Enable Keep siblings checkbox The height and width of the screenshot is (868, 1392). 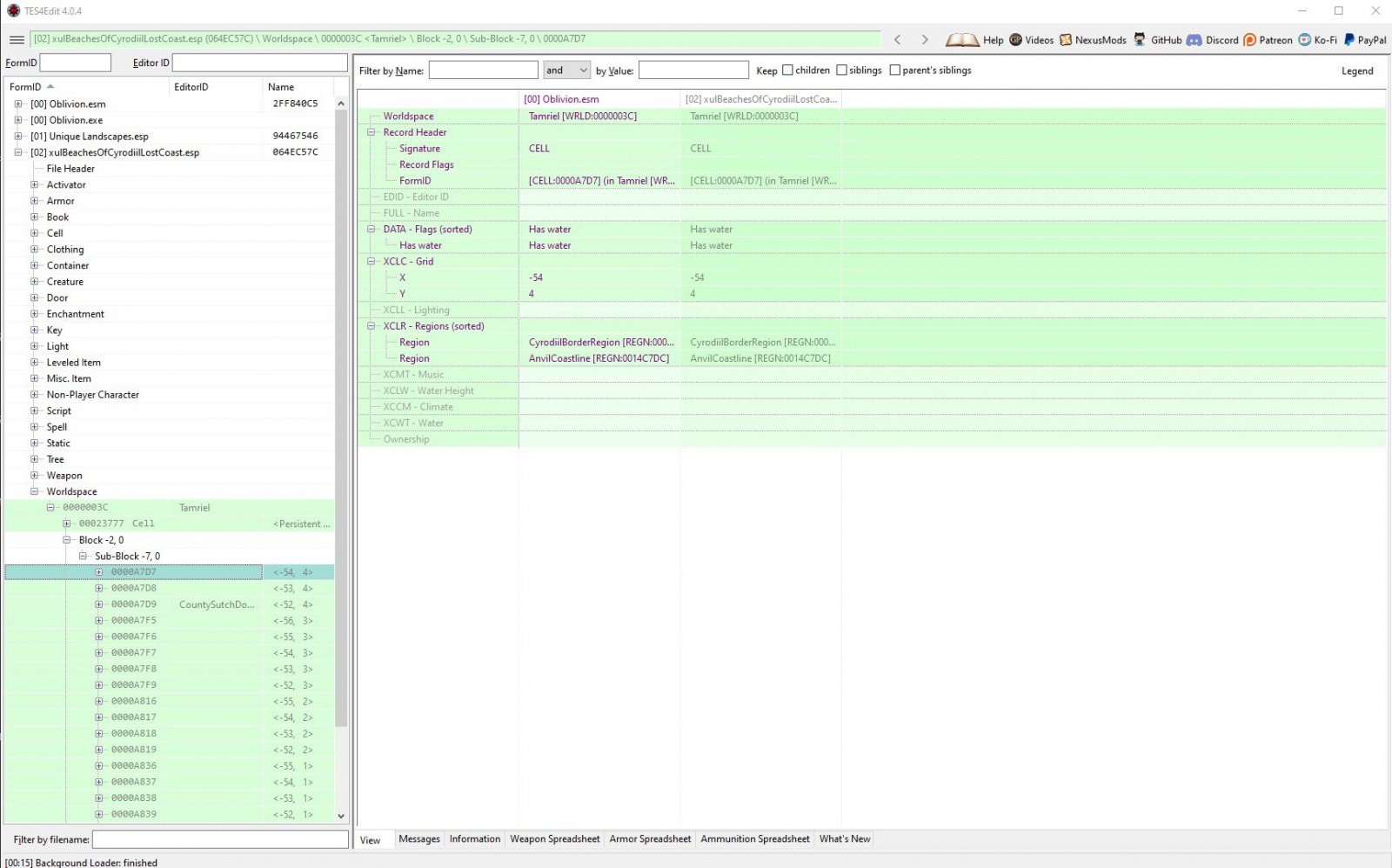click(x=841, y=70)
